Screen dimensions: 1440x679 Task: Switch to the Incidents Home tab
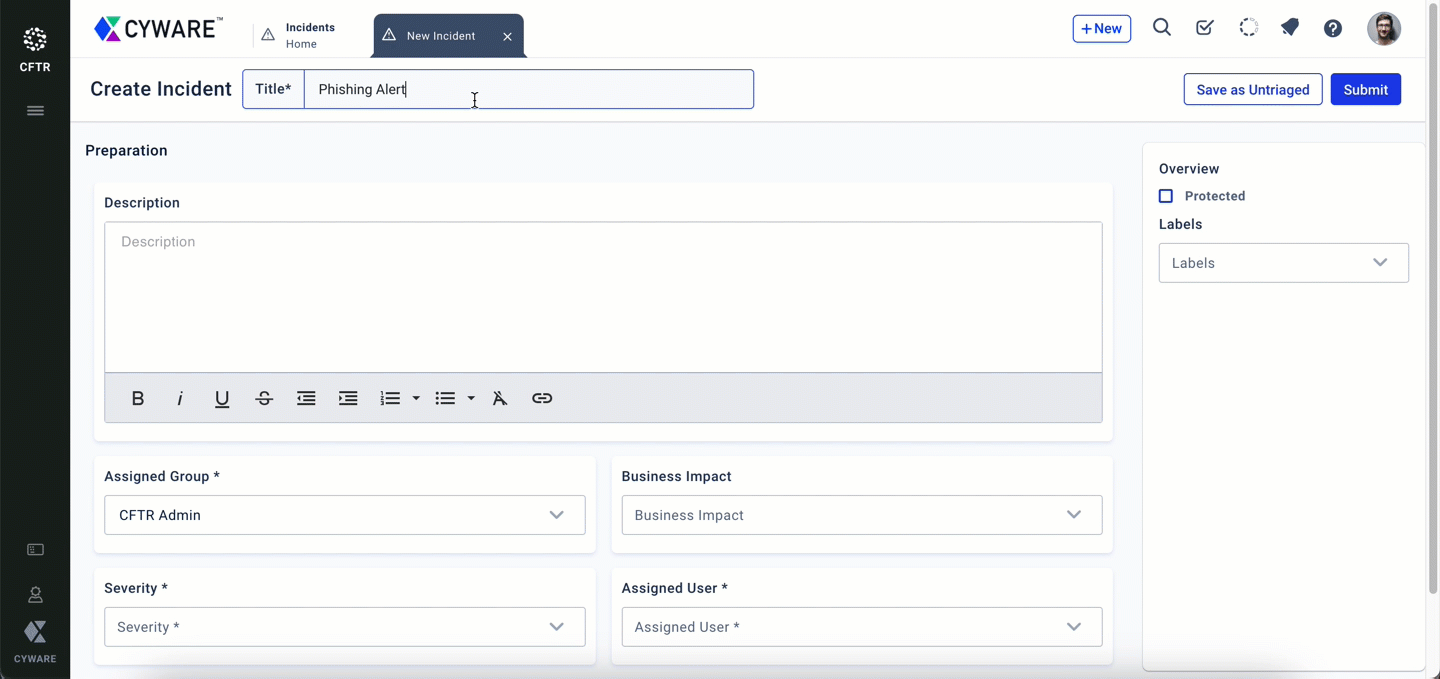[x=308, y=35]
